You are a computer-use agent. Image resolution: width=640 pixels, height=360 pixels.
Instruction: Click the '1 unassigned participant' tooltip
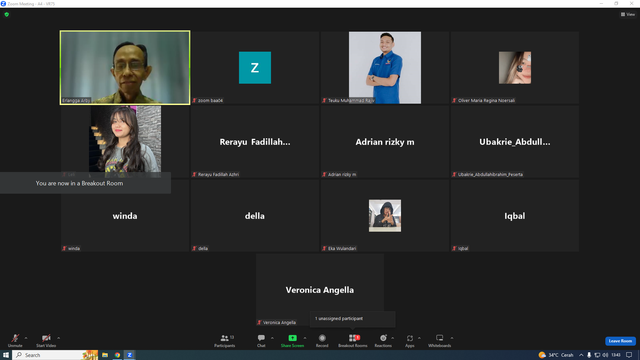point(352,319)
